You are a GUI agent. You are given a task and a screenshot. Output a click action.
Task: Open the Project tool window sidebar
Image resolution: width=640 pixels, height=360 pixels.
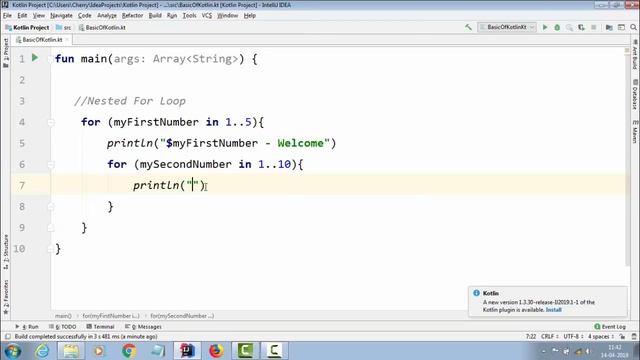tap(6, 52)
